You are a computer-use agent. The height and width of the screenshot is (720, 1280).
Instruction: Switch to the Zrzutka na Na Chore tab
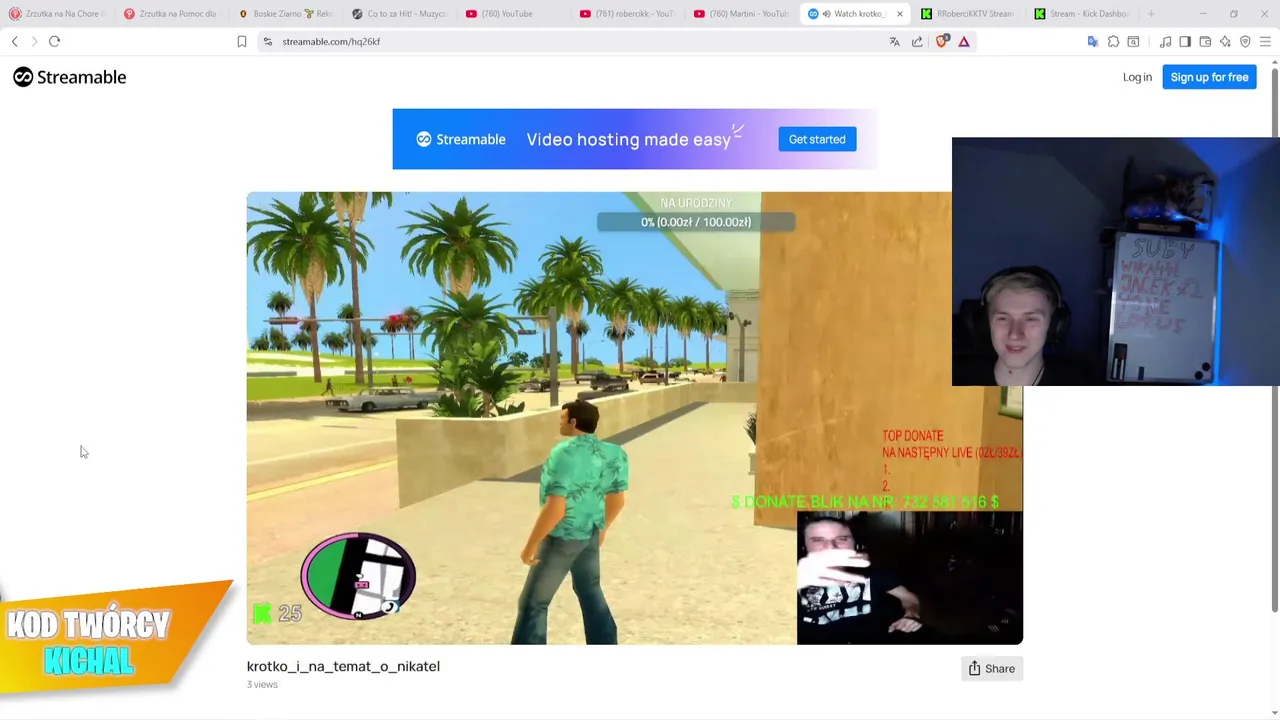click(x=57, y=14)
